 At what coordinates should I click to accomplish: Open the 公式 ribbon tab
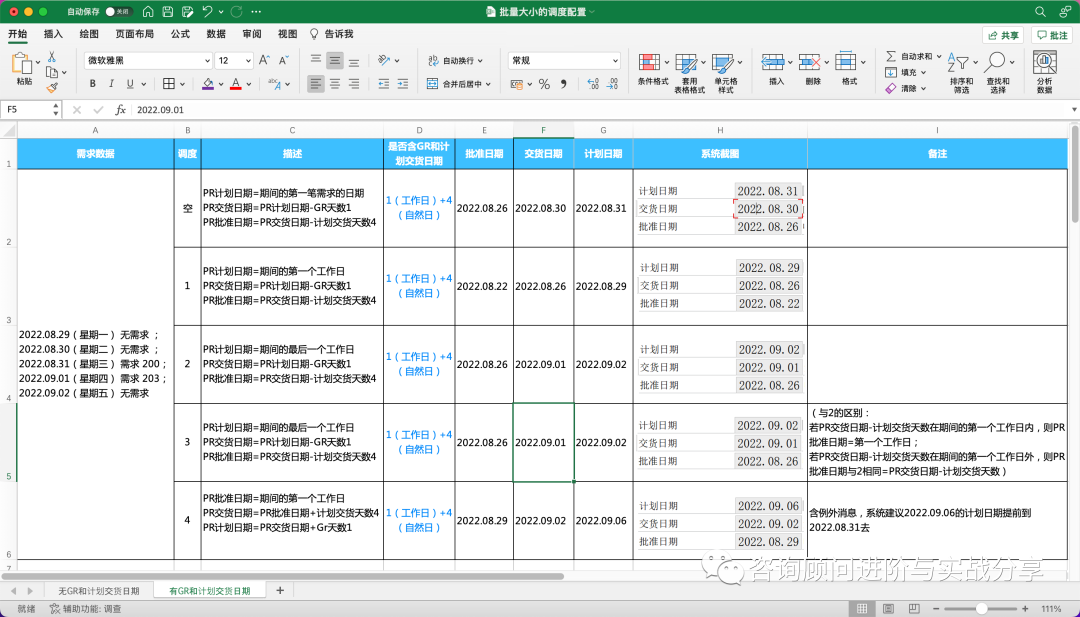[x=180, y=34]
